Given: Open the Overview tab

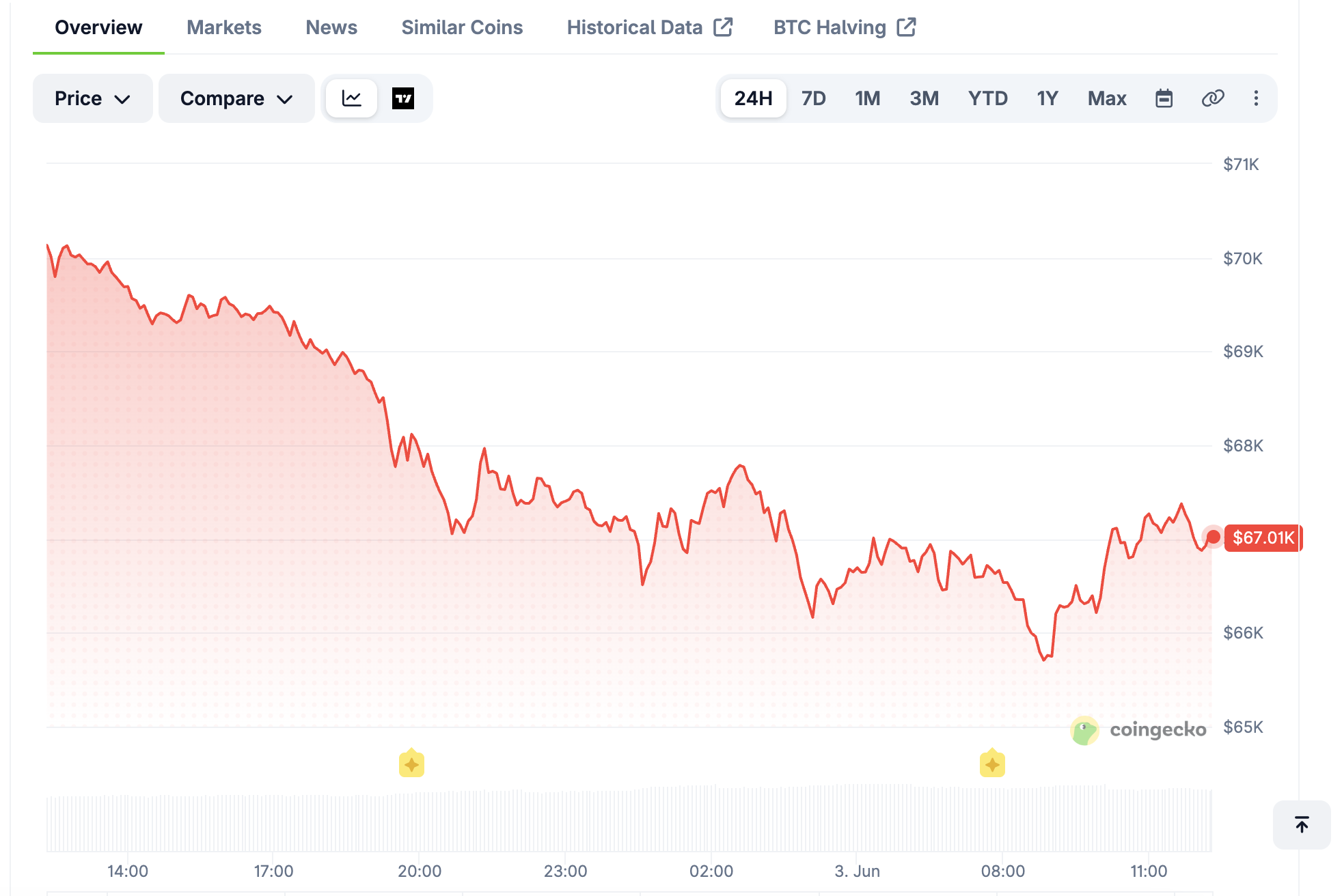Looking at the screenshot, I should 98,27.
